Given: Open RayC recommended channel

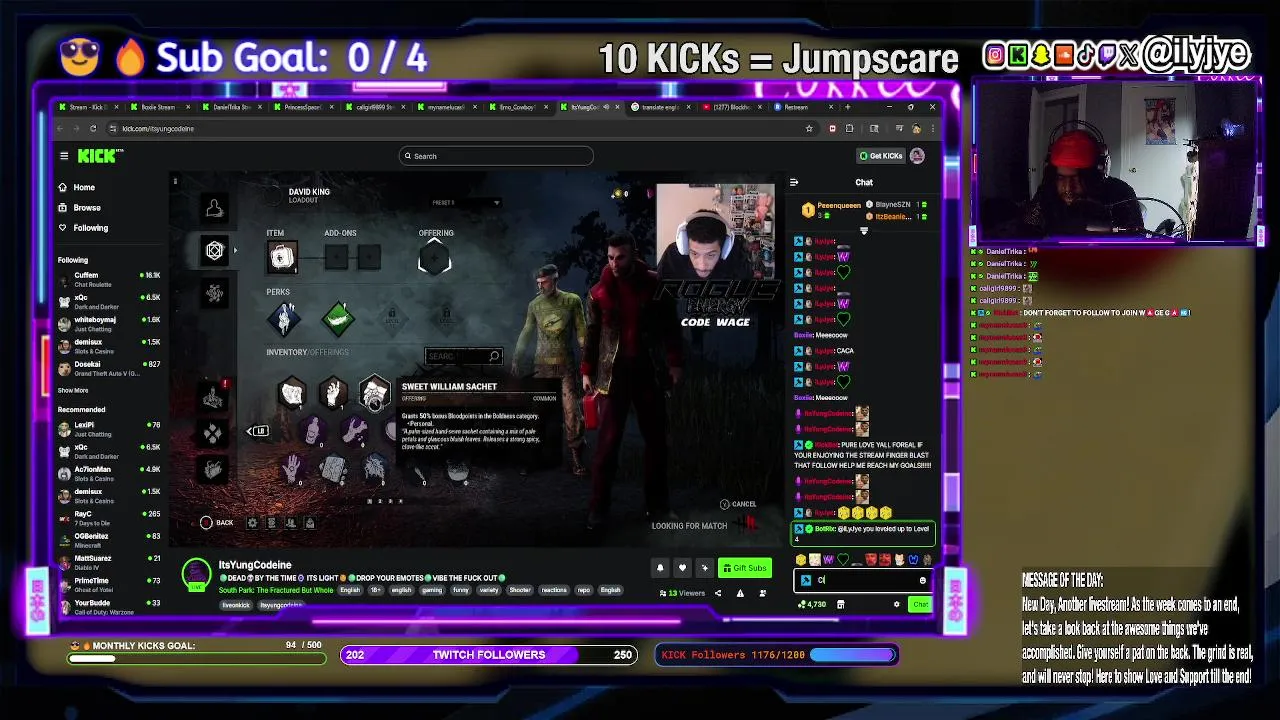Looking at the screenshot, I should (108, 518).
